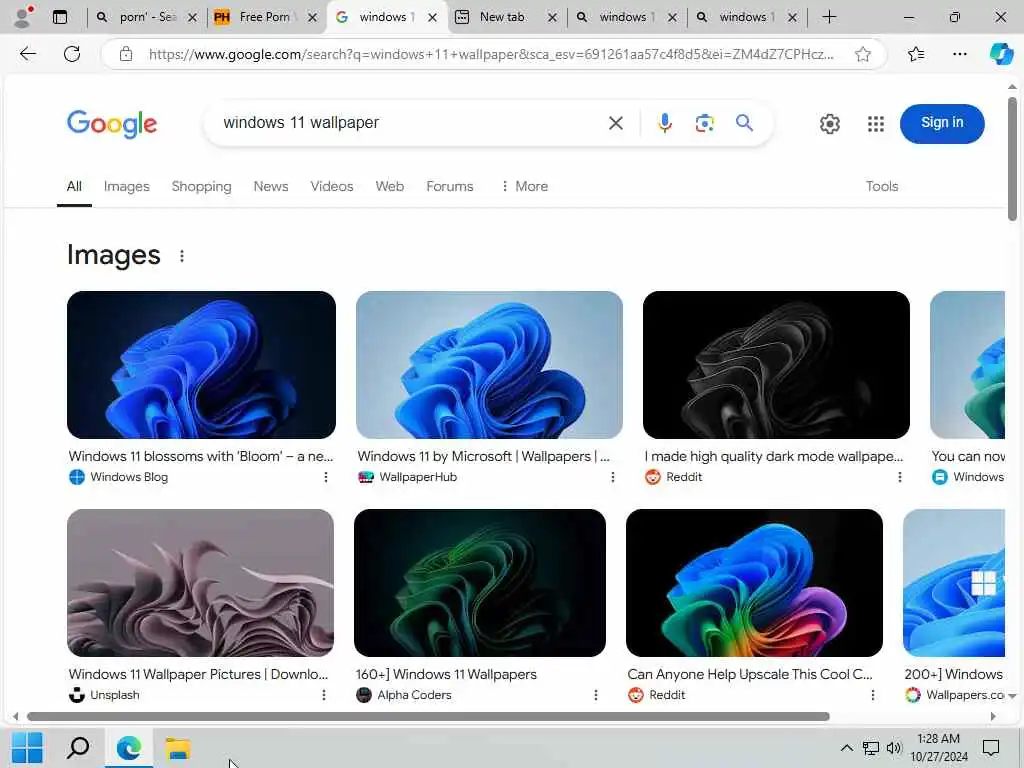Click the Google search magnifier button
The width and height of the screenshot is (1024, 768).
[744, 123]
